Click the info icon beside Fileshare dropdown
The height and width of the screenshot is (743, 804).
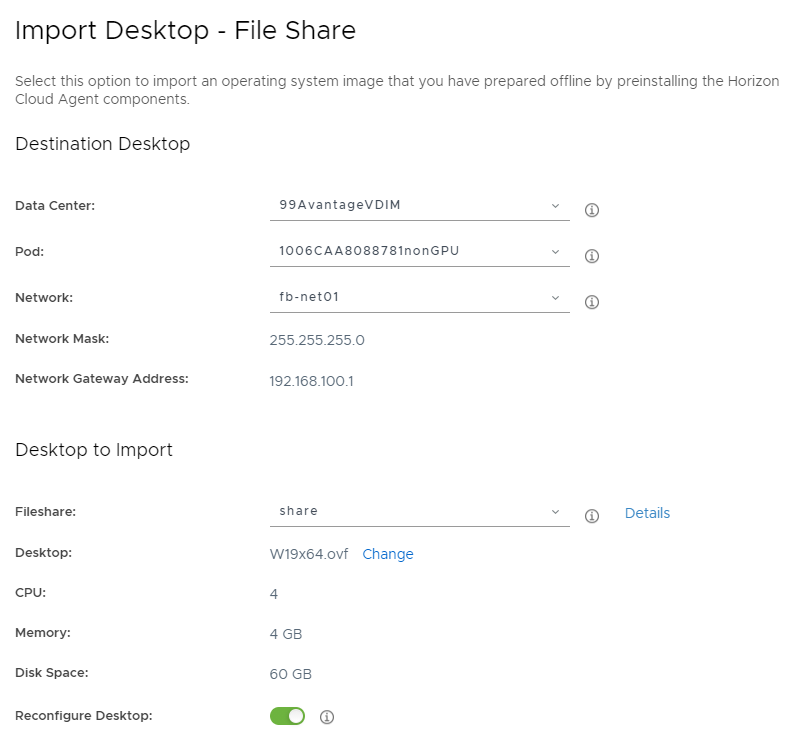tap(591, 516)
